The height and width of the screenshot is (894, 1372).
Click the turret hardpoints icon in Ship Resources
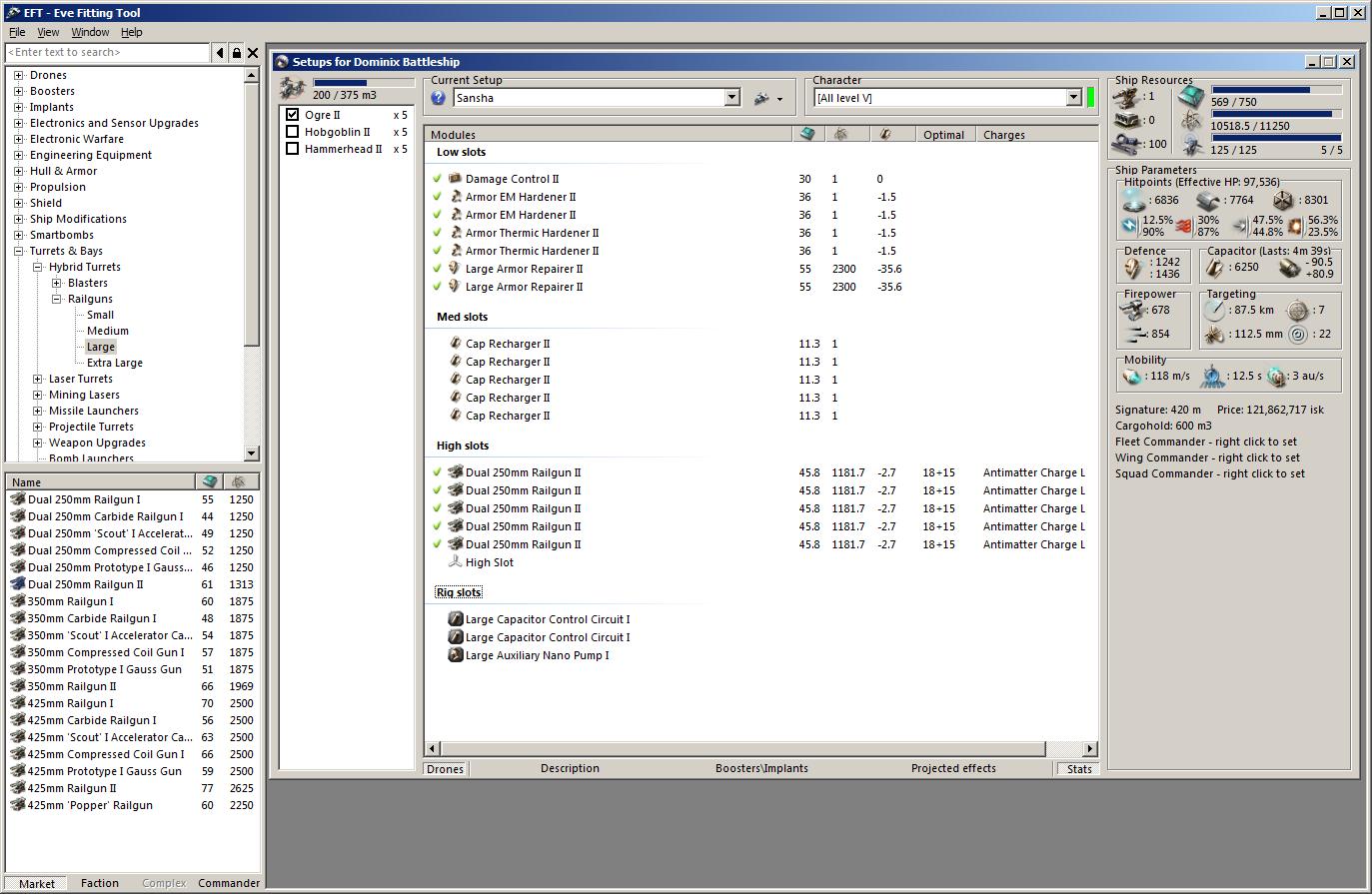click(1128, 97)
